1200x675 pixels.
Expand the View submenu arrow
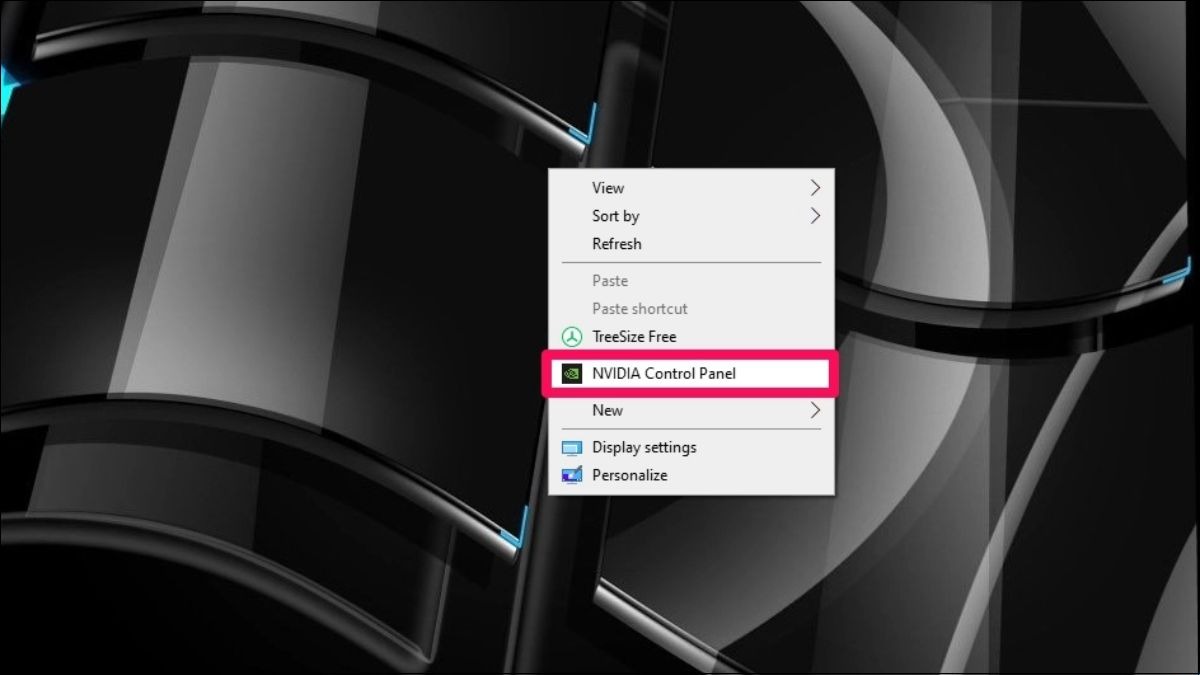pos(815,188)
